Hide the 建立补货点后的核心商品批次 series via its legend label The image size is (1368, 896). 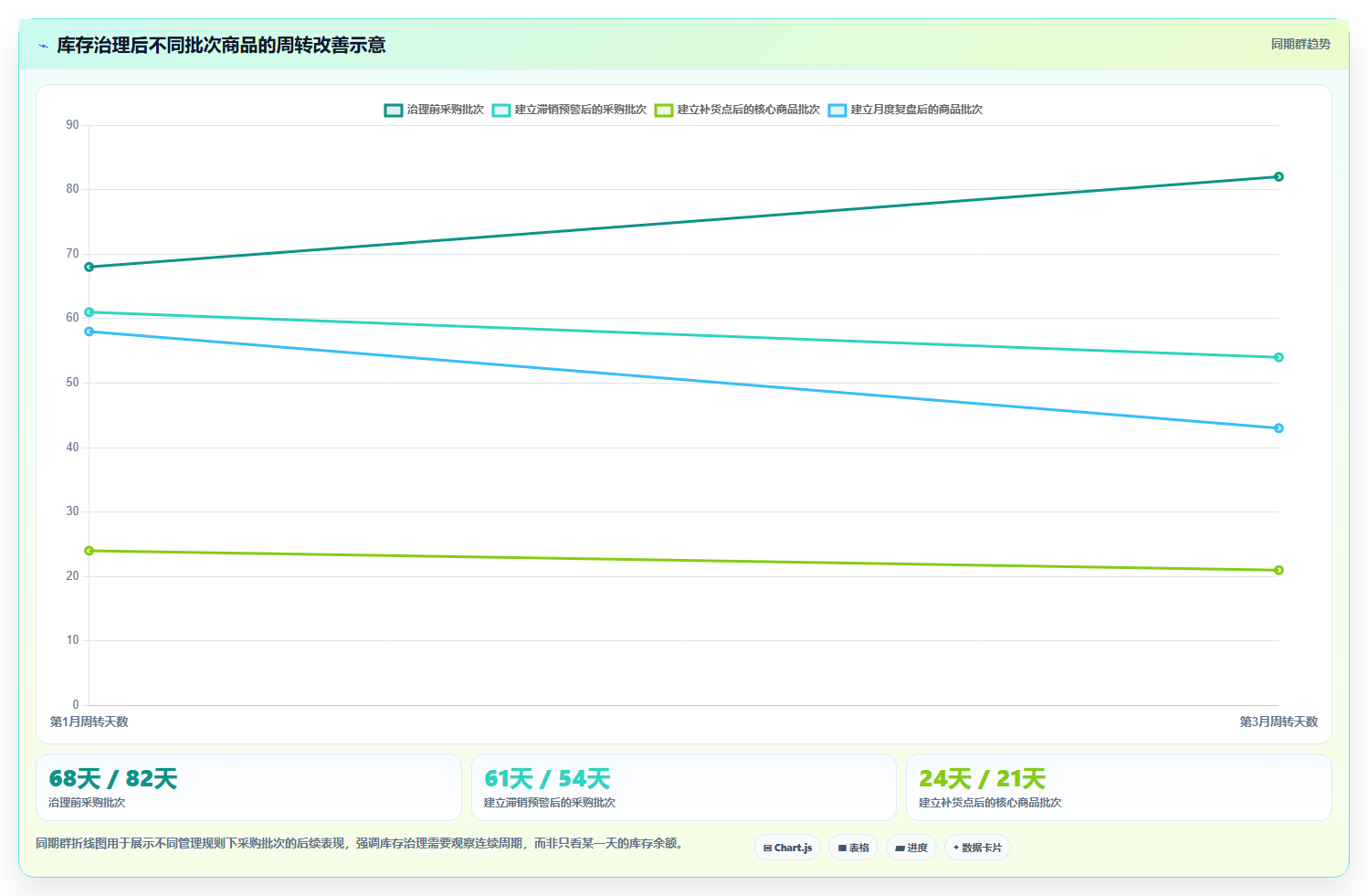749,110
